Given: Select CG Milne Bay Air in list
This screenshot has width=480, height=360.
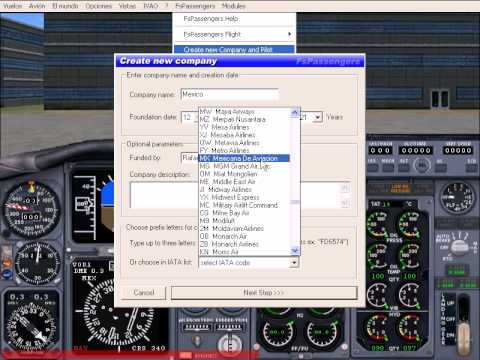Looking at the screenshot, I should 245,213.
